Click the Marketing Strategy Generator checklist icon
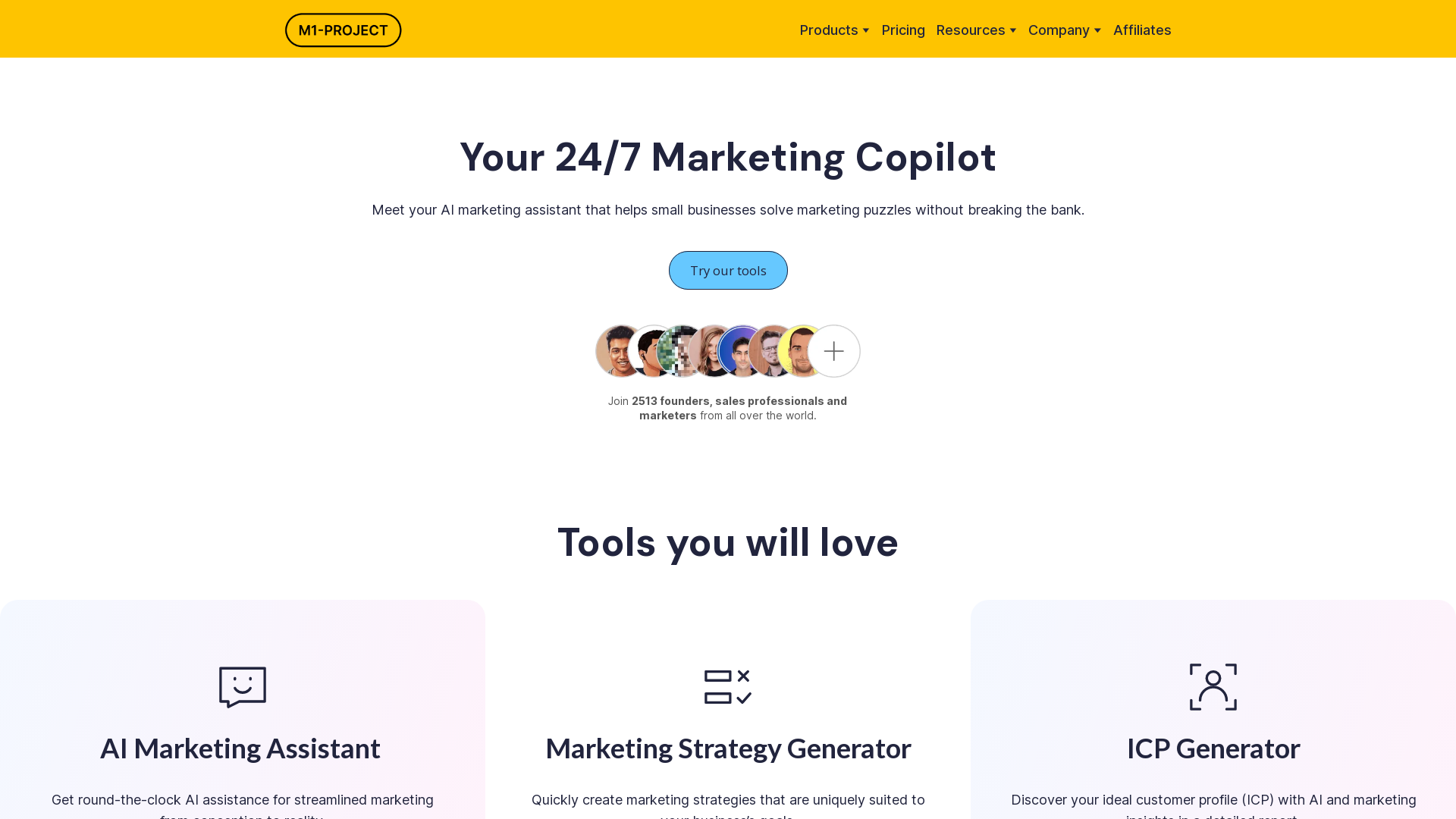 (x=728, y=687)
